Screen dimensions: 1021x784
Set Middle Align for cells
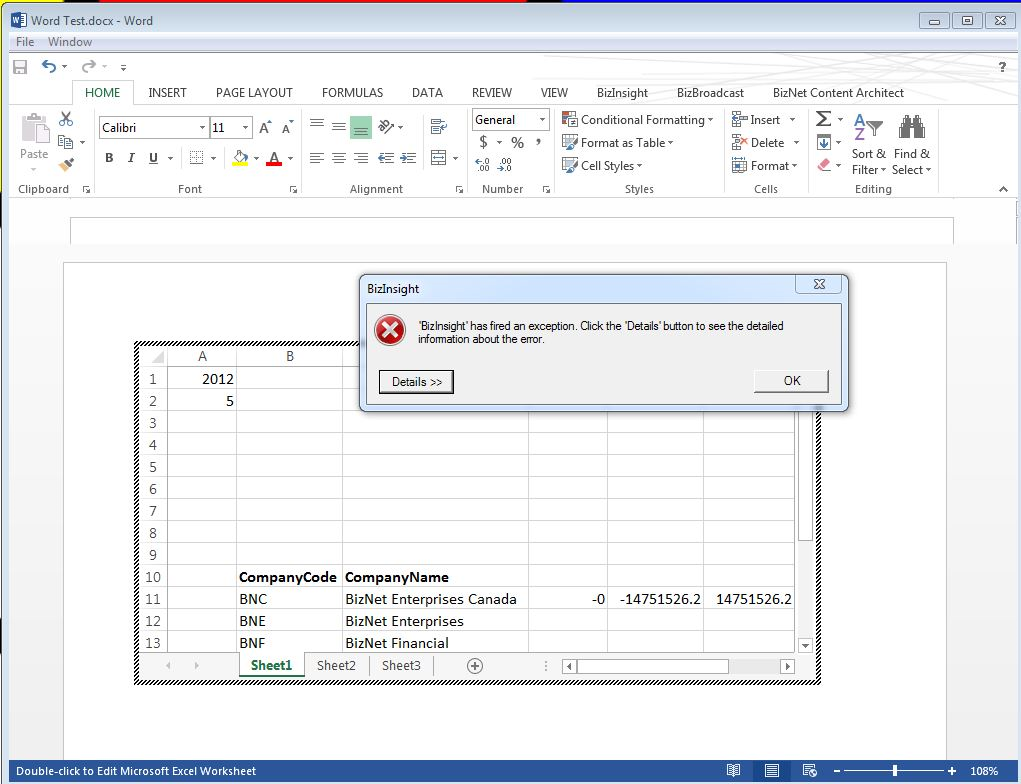pyautogui.click(x=339, y=126)
